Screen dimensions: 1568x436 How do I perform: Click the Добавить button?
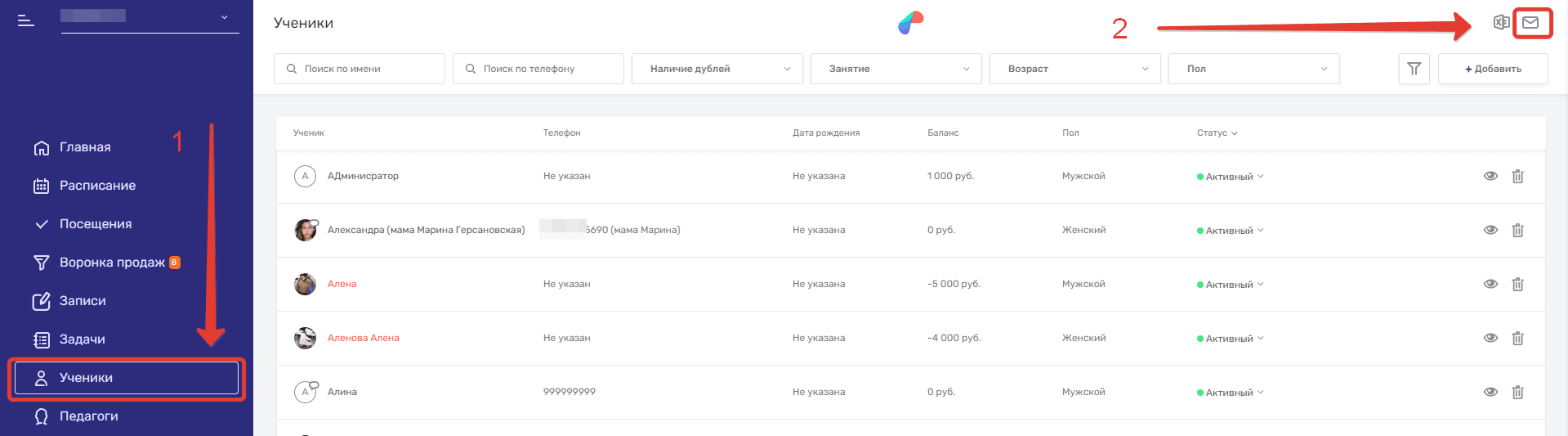click(1493, 69)
